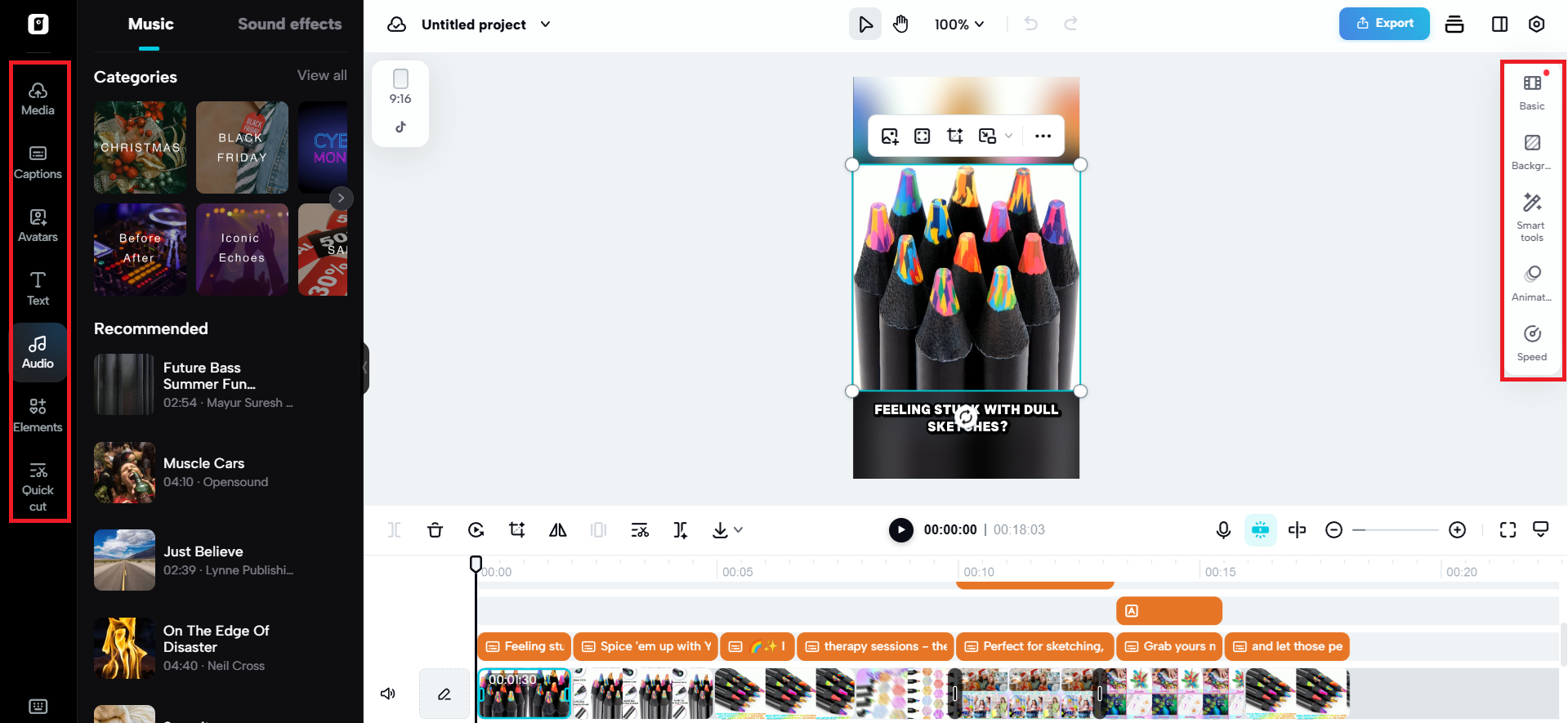Open the Elements panel
The image size is (1568, 723).
pos(38,415)
